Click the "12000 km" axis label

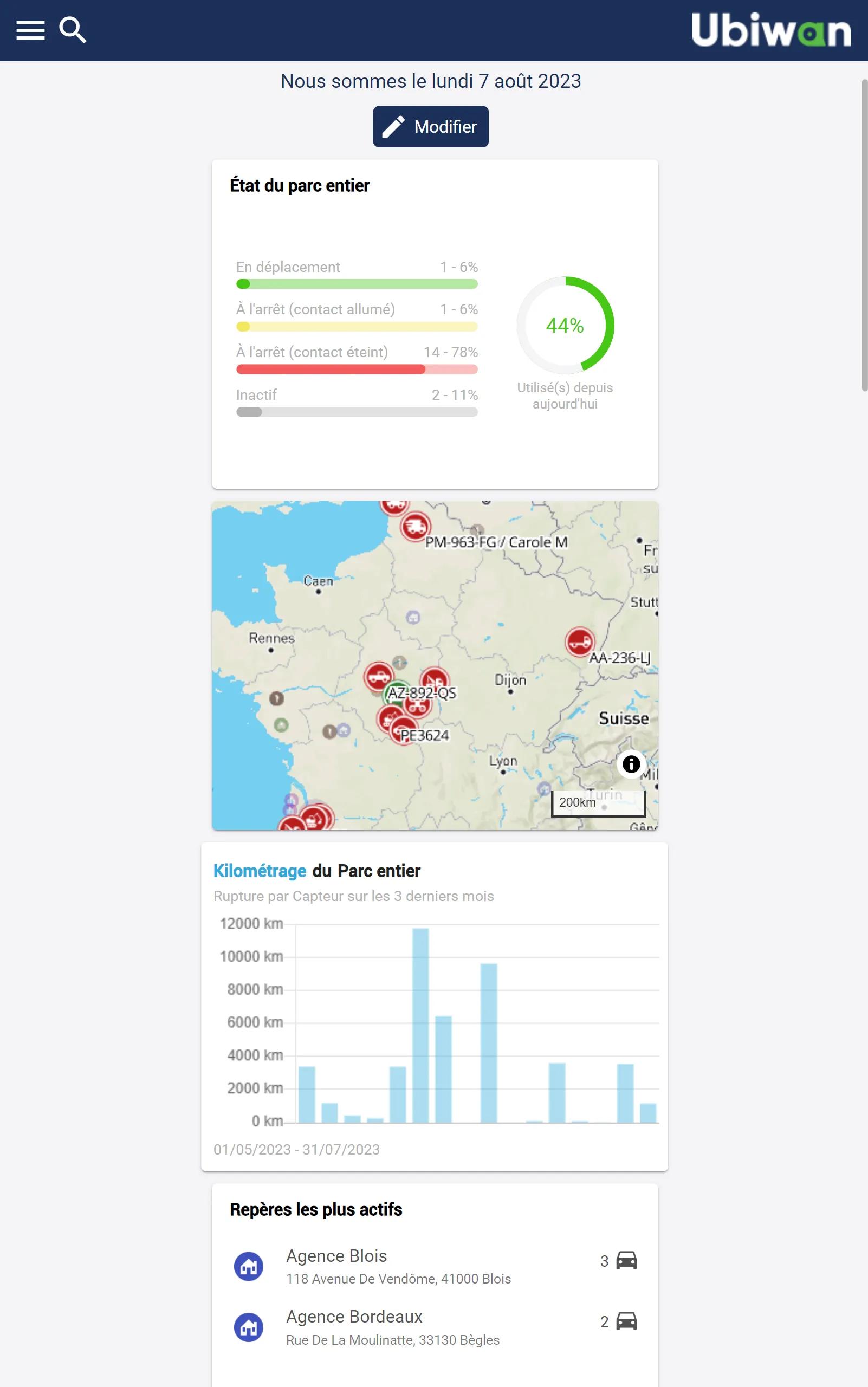click(251, 924)
